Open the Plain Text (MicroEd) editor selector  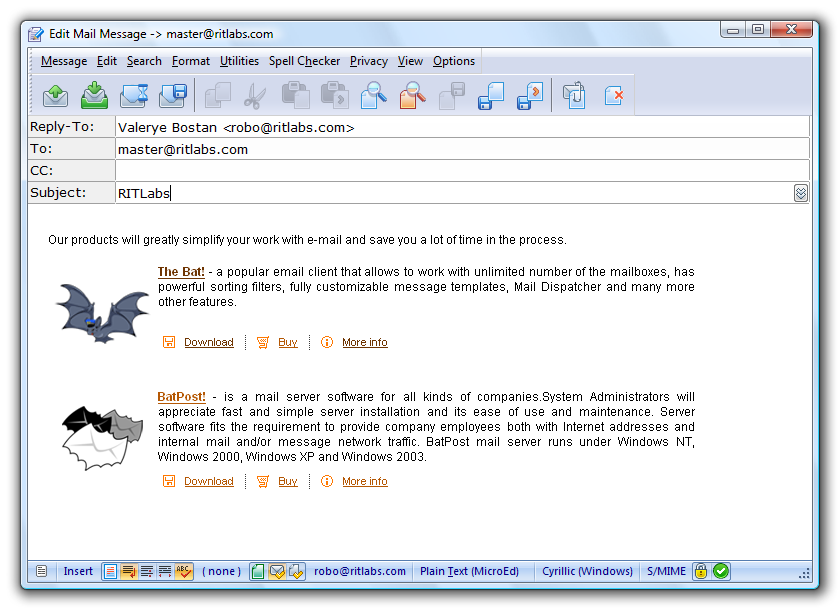click(469, 571)
